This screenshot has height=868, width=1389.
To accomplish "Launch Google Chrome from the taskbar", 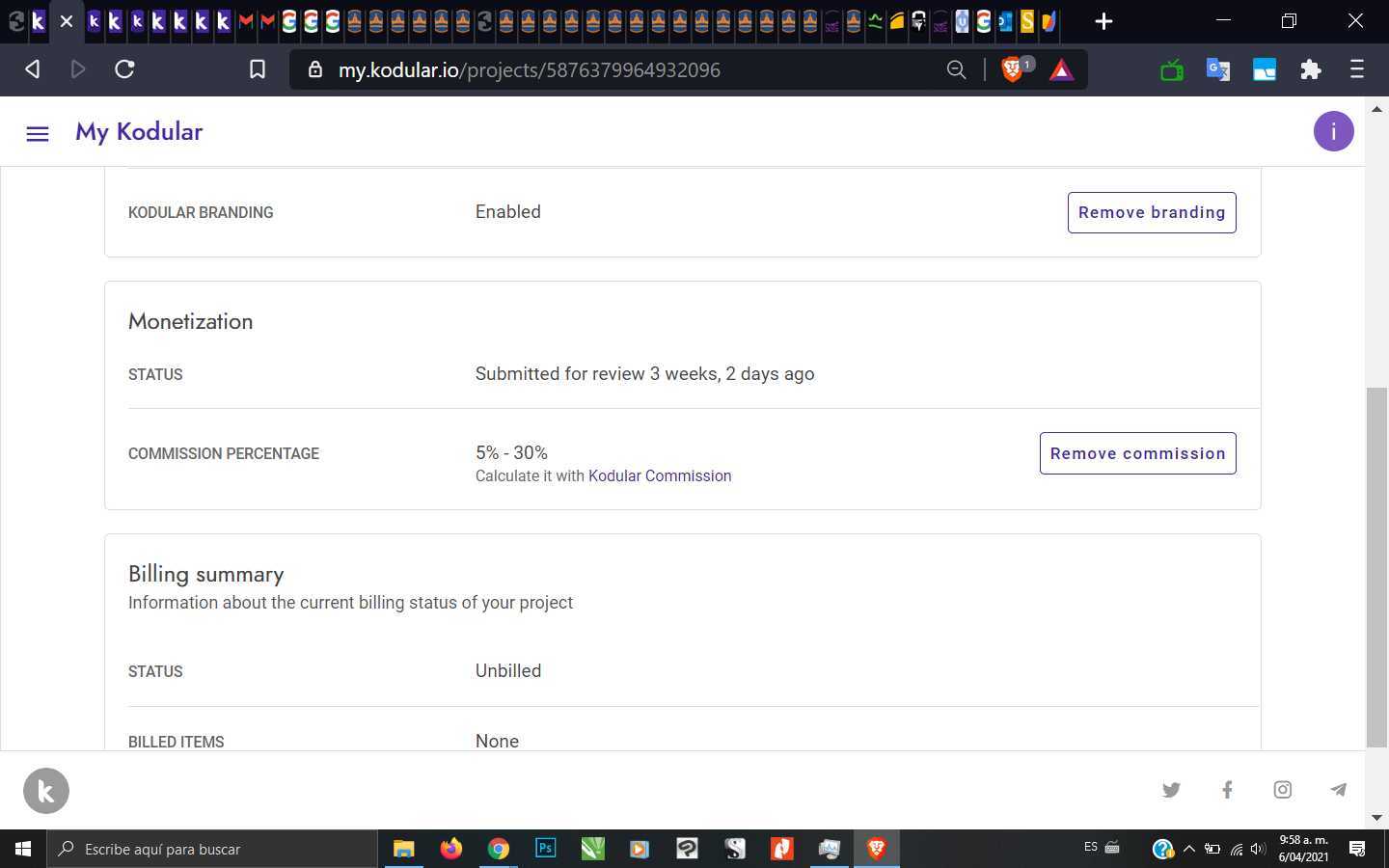I will coord(498,849).
